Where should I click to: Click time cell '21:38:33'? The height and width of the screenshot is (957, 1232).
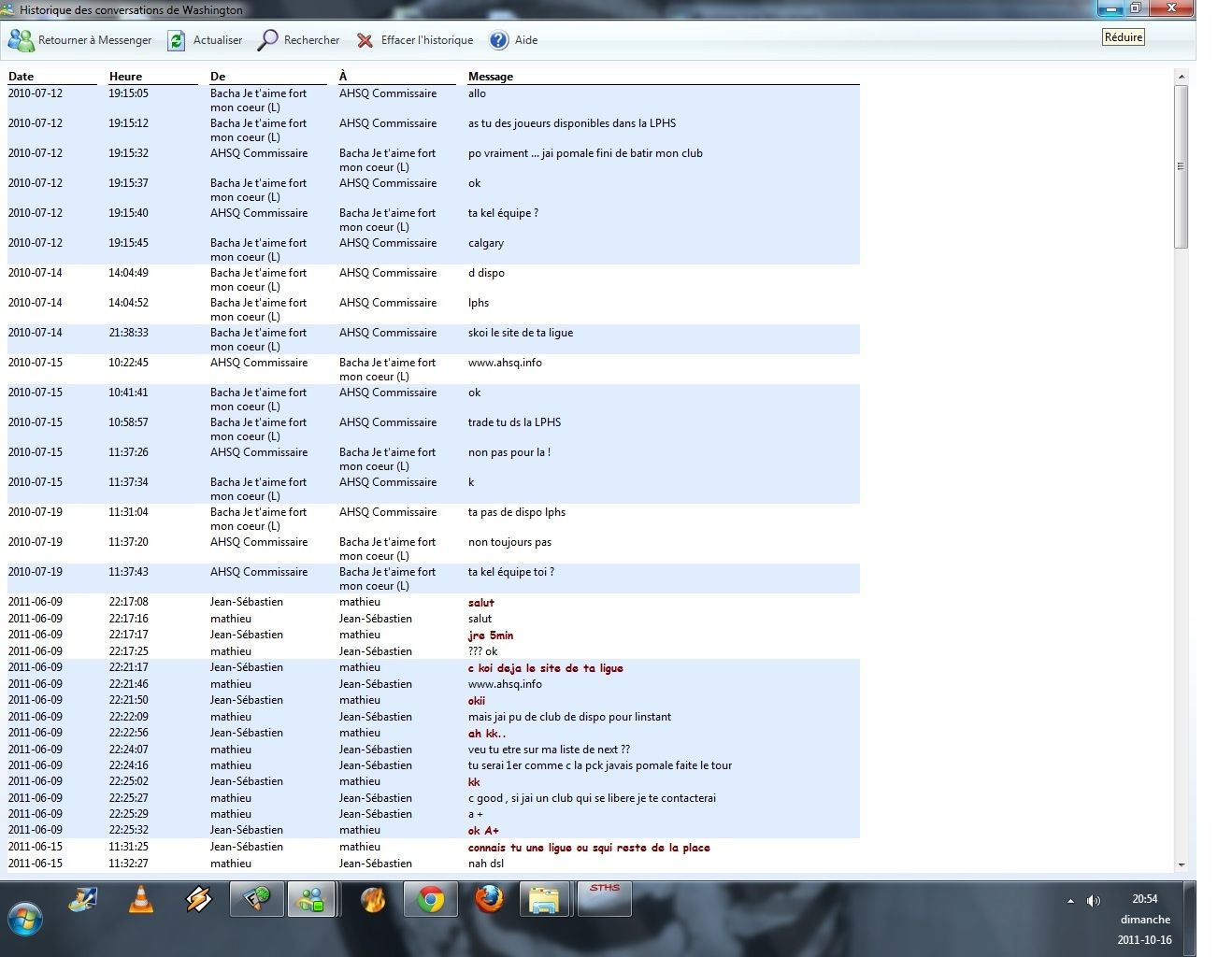pos(128,333)
